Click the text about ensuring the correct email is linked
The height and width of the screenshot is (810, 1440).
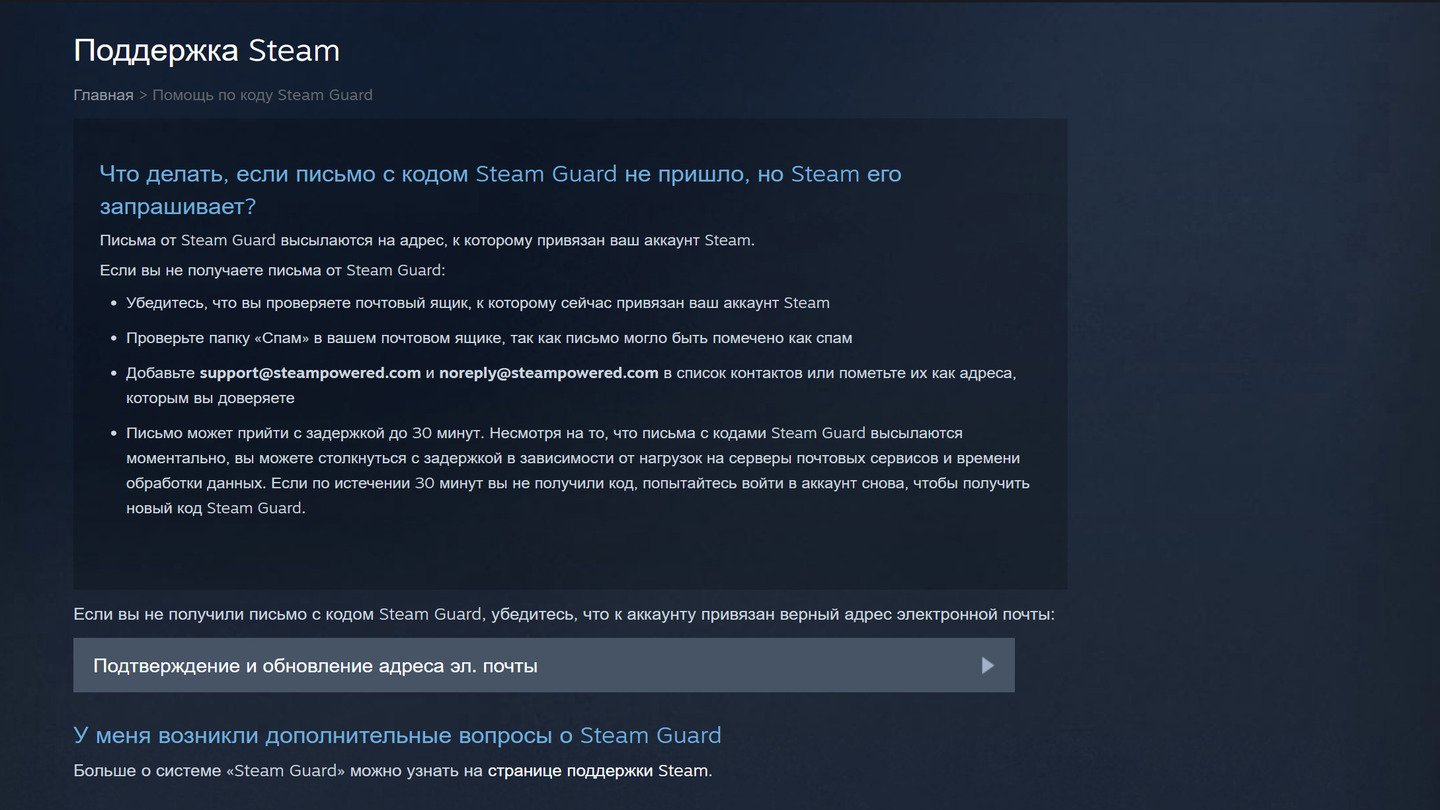[x=564, y=614]
